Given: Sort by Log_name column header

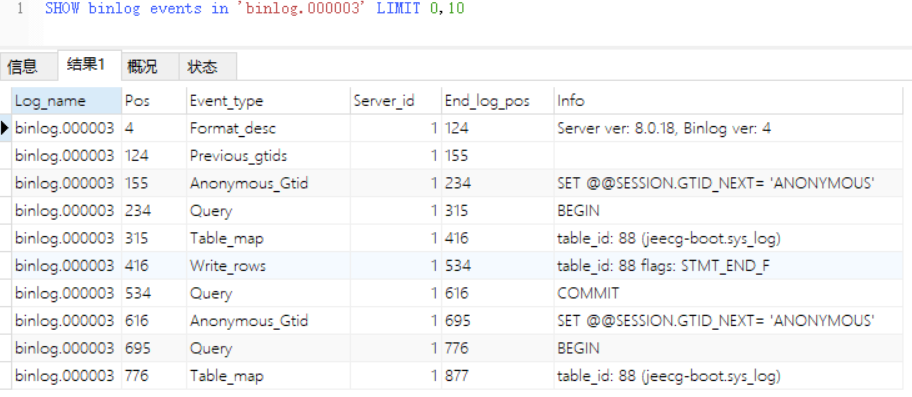Looking at the screenshot, I should (x=67, y=101).
